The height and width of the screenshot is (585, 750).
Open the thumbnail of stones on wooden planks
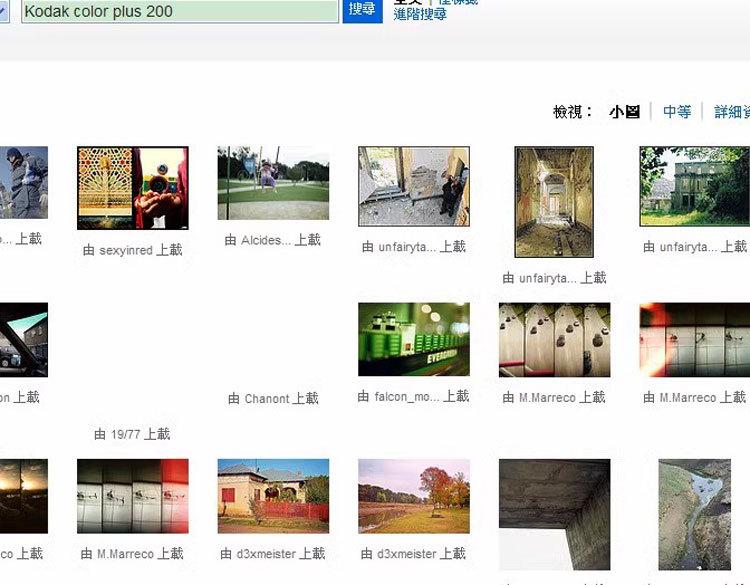[554, 340]
